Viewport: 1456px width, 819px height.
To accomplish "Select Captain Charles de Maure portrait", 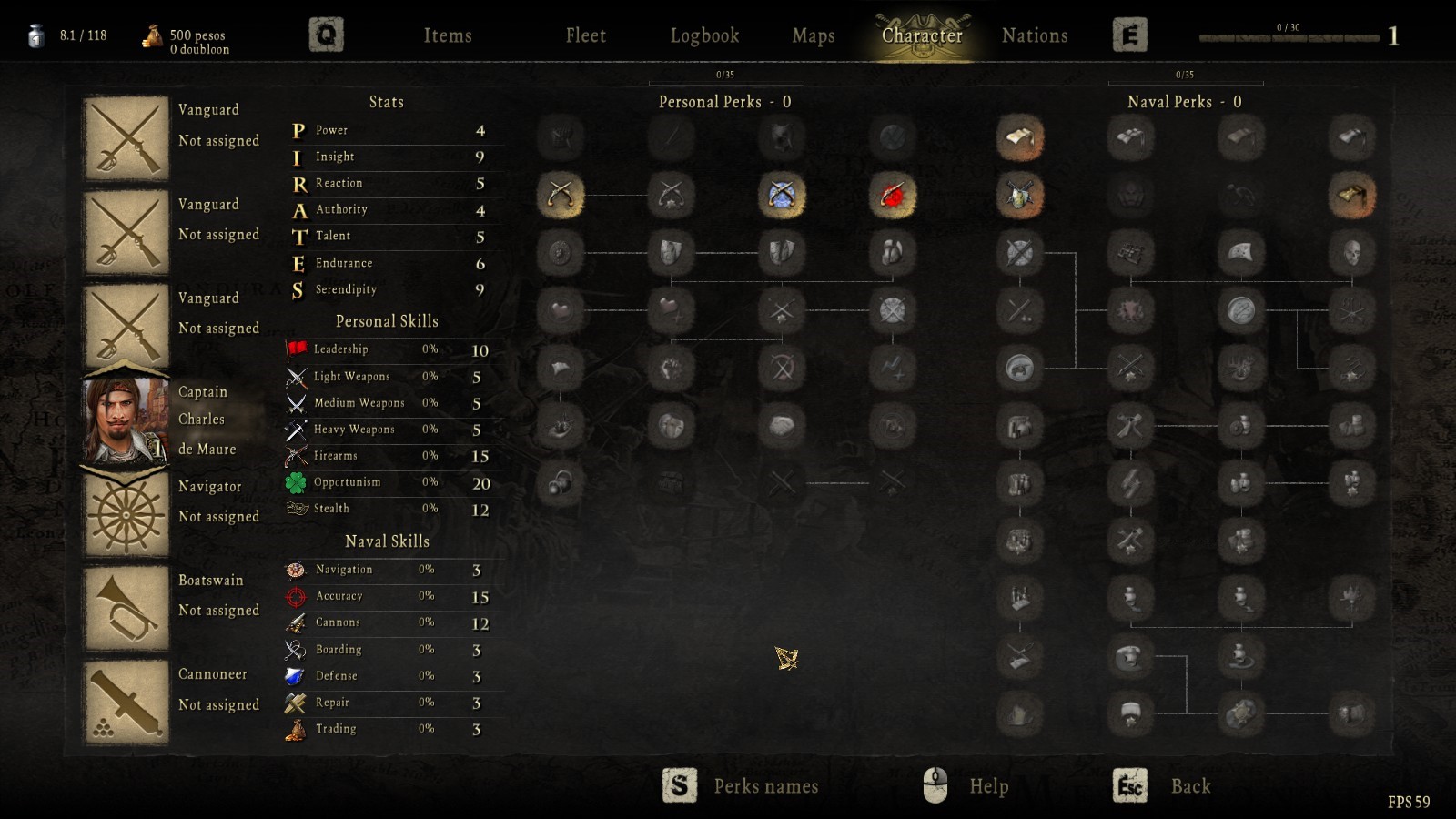I will [x=126, y=420].
